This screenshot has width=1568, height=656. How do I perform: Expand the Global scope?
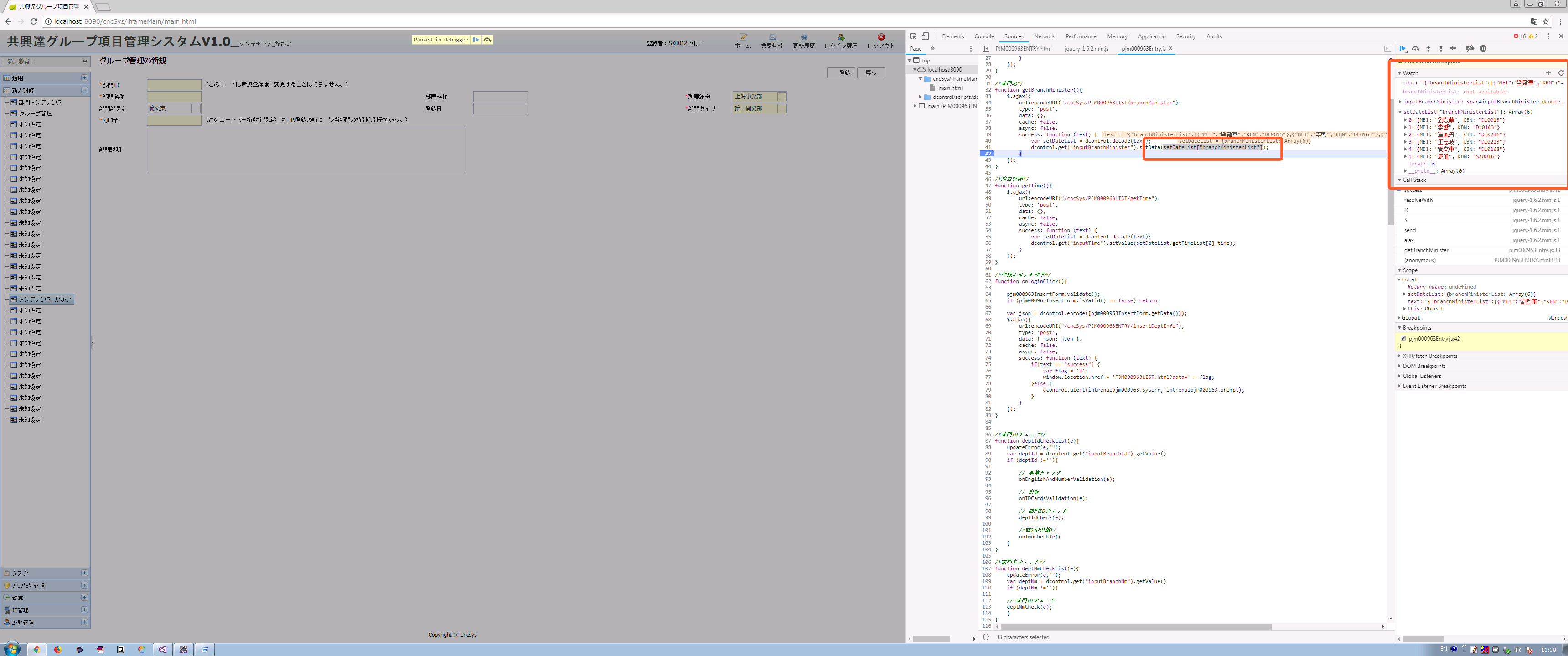pyautogui.click(x=1399, y=318)
